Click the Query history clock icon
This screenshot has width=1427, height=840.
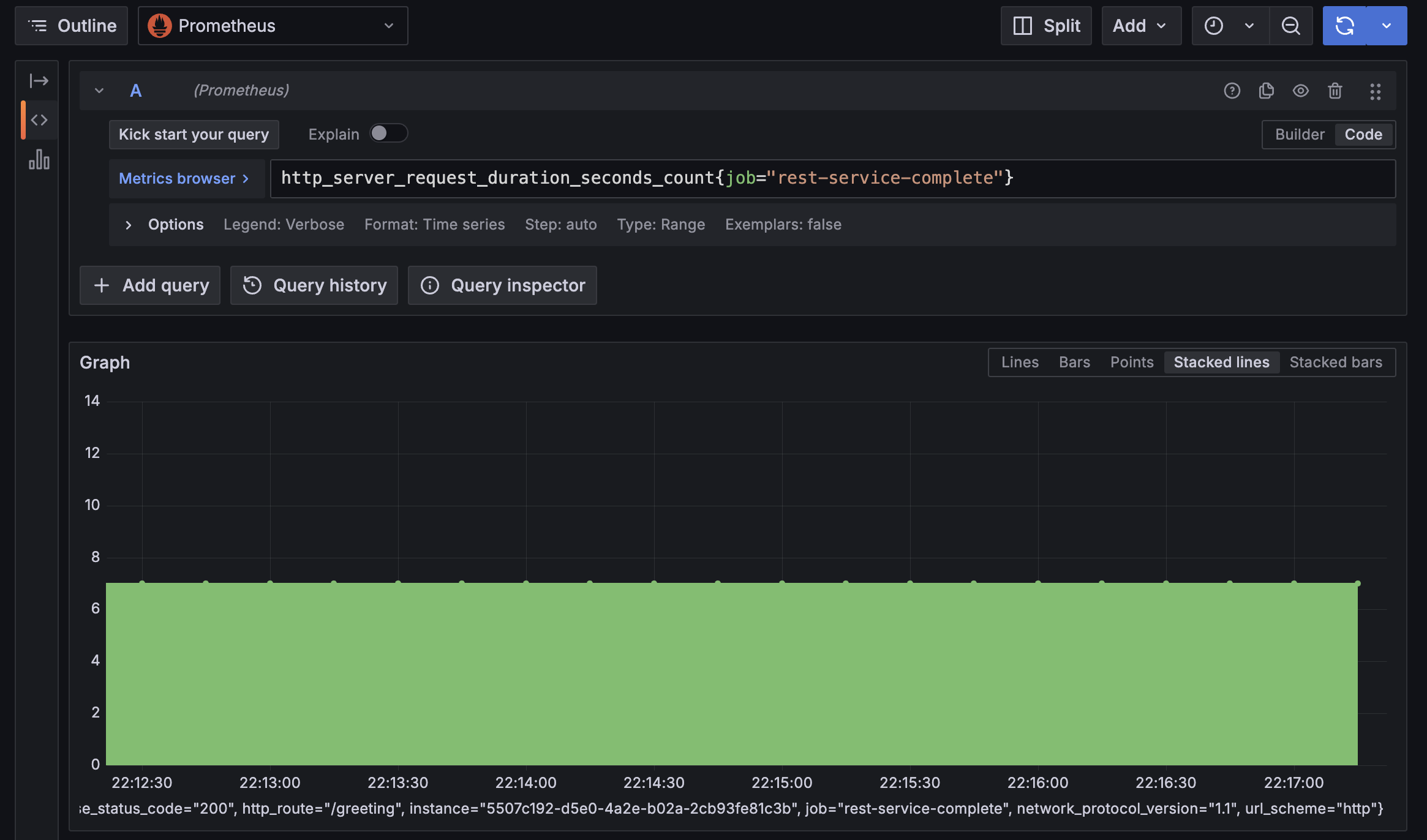point(252,285)
